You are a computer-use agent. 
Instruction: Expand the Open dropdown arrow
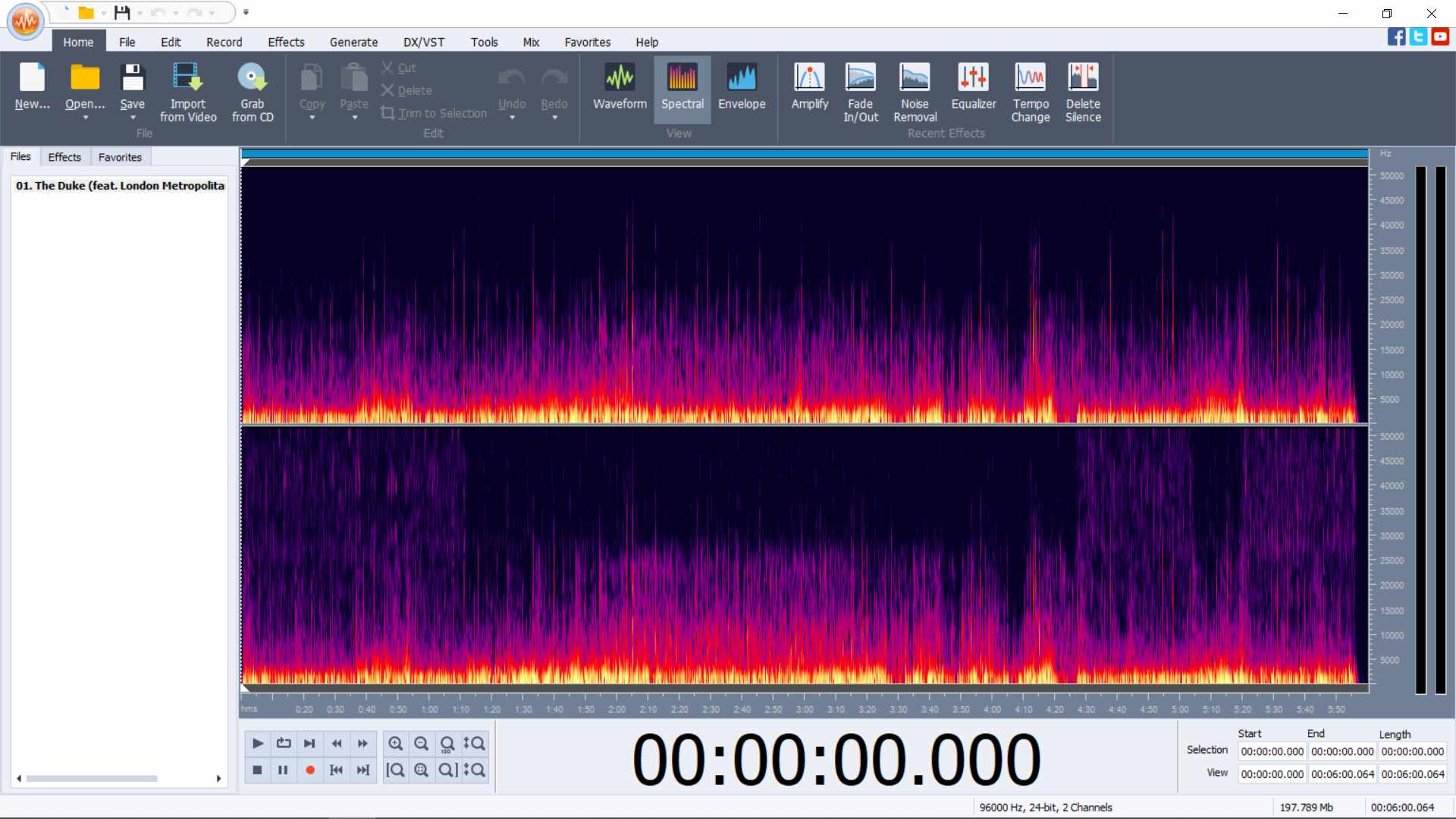[85, 118]
